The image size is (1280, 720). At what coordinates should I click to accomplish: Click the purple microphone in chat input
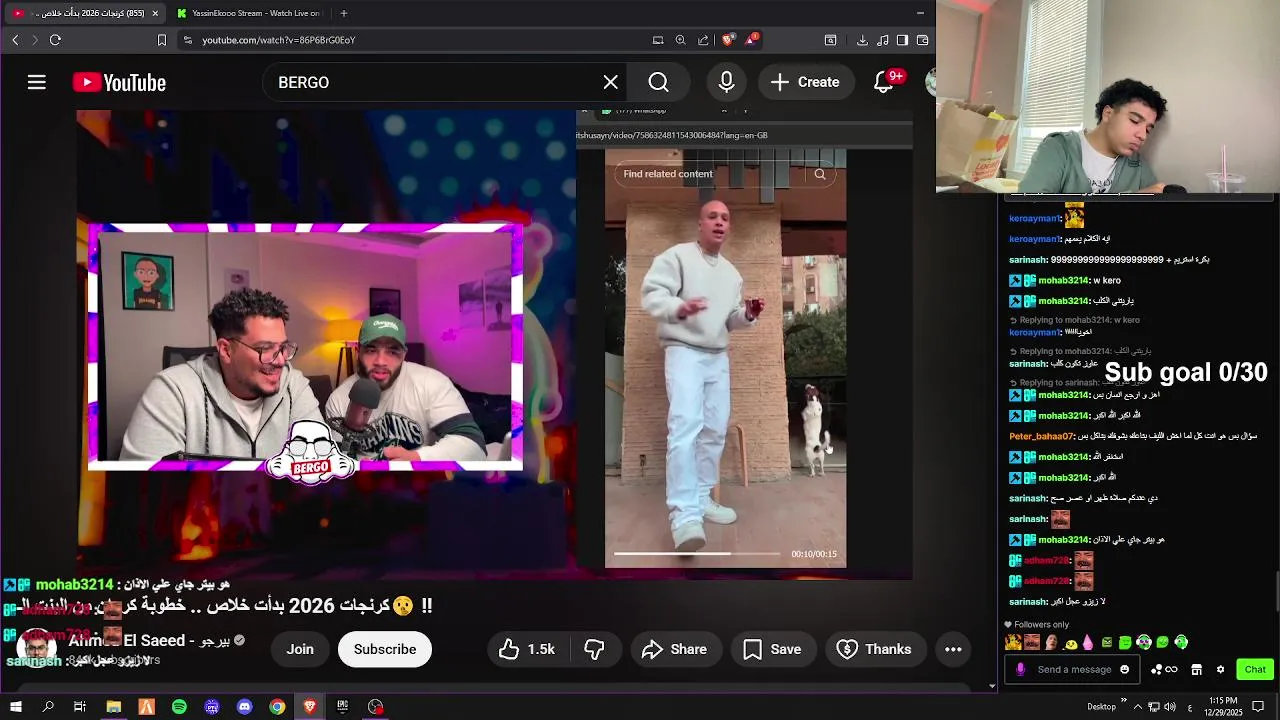(1021, 670)
